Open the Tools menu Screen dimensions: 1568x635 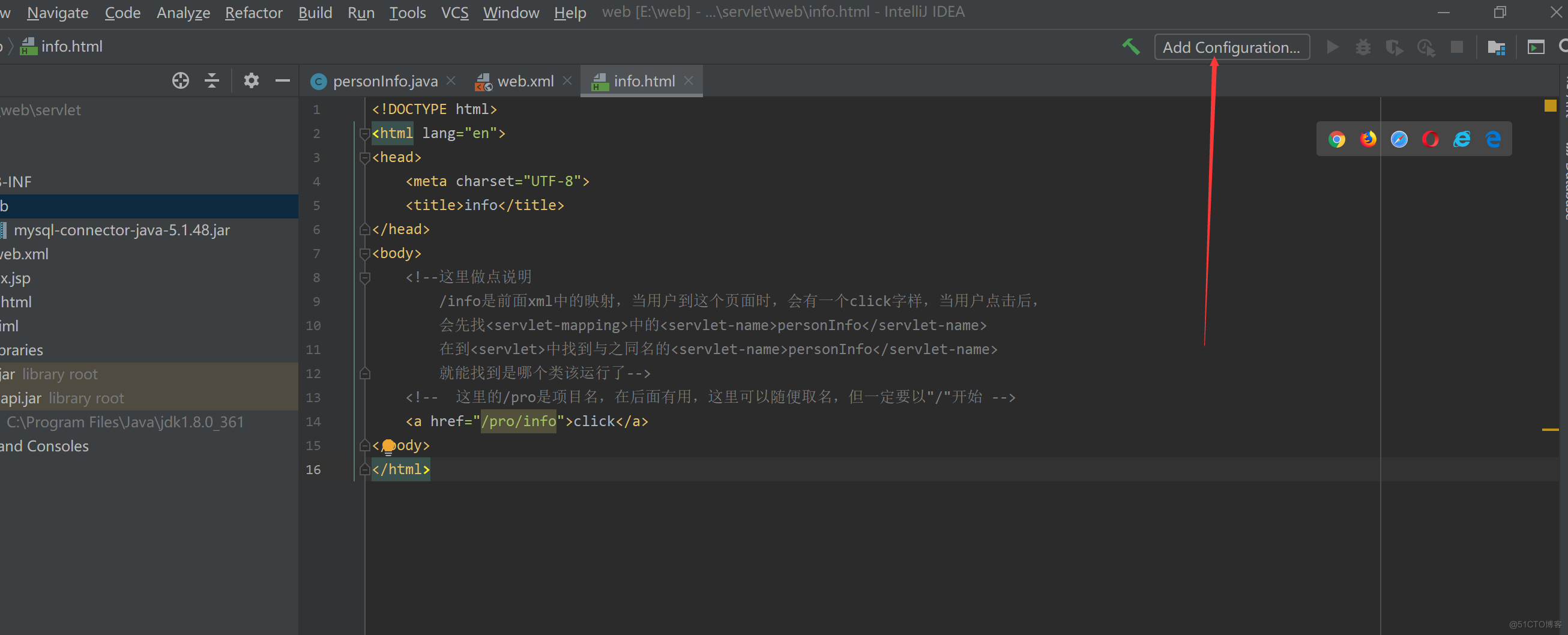tap(407, 12)
